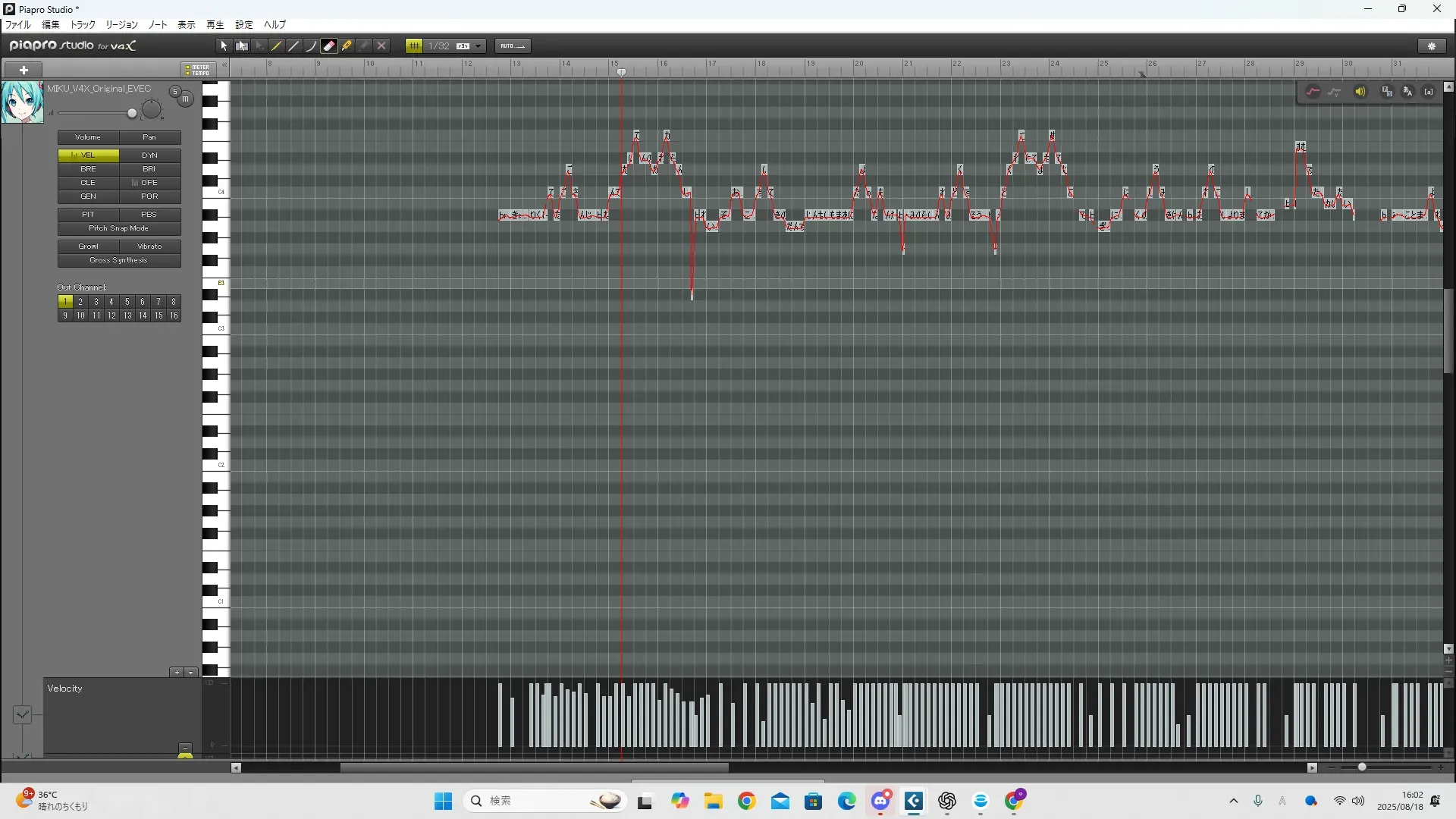This screenshot has width=1456, height=819.
Task: Open the 1/32 quantize dropdown
Action: pyautogui.click(x=478, y=46)
